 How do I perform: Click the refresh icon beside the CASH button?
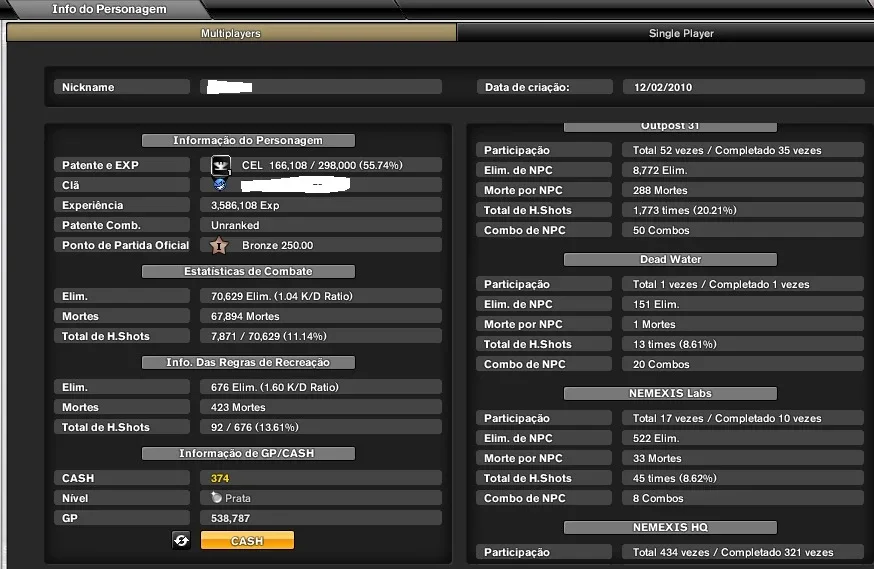click(181, 540)
